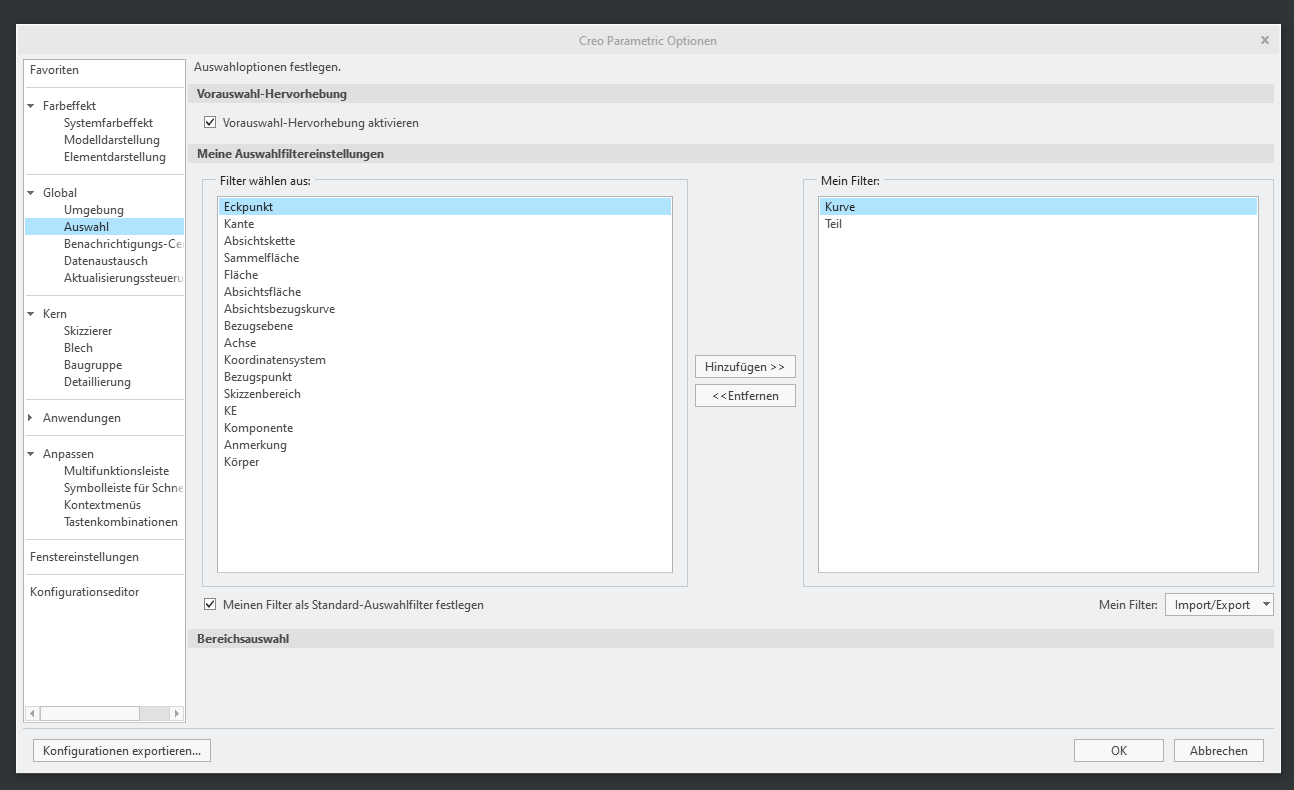Disable Vorauswahl-Hervorhebung aktivieren
Image resolution: width=1294 pixels, height=790 pixels.
click(x=209, y=122)
